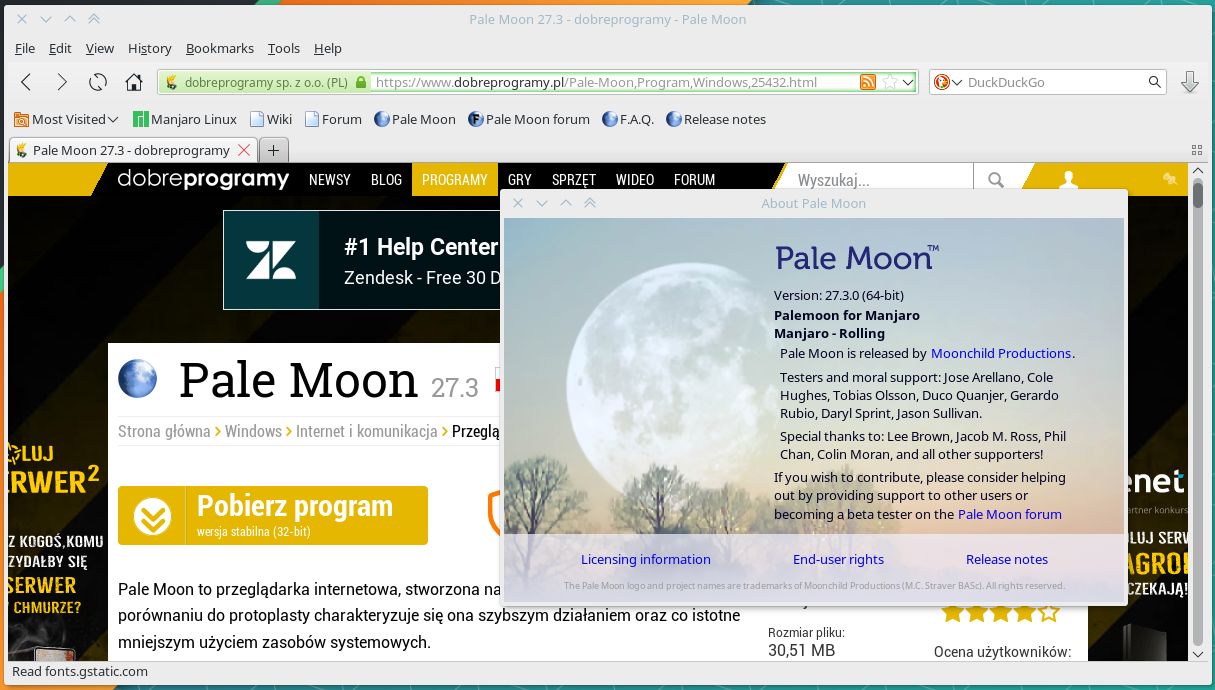This screenshot has width=1215, height=690.
Task: Open the DuckDuckGo search engine selector
Action: coord(948,82)
